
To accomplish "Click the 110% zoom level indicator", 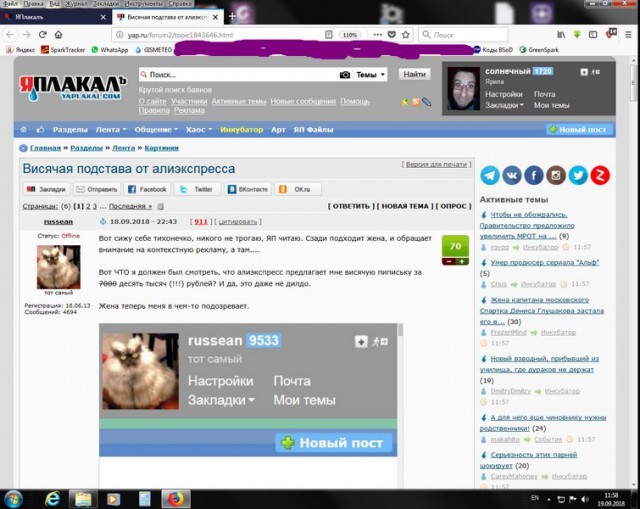I will (350, 35).
